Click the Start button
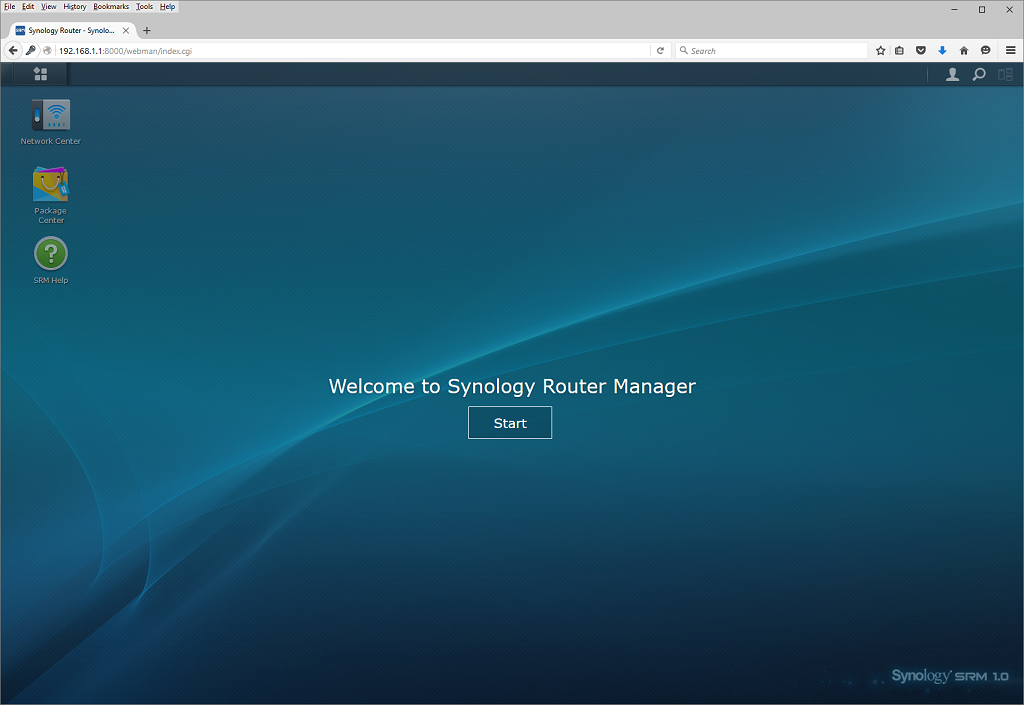The width and height of the screenshot is (1024, 705). click(509, 423)
